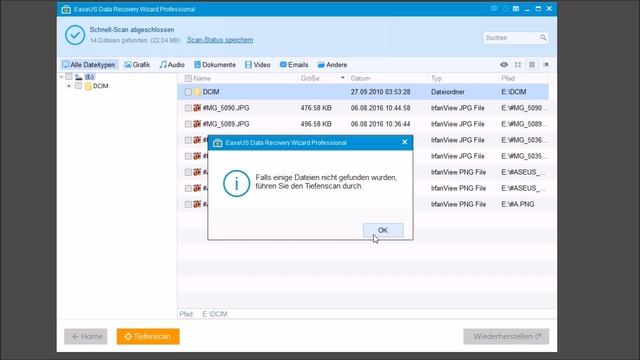Filter results by Video
Image resolution: width=640 pixels, height=360 pixels.
tap(258, 64)
